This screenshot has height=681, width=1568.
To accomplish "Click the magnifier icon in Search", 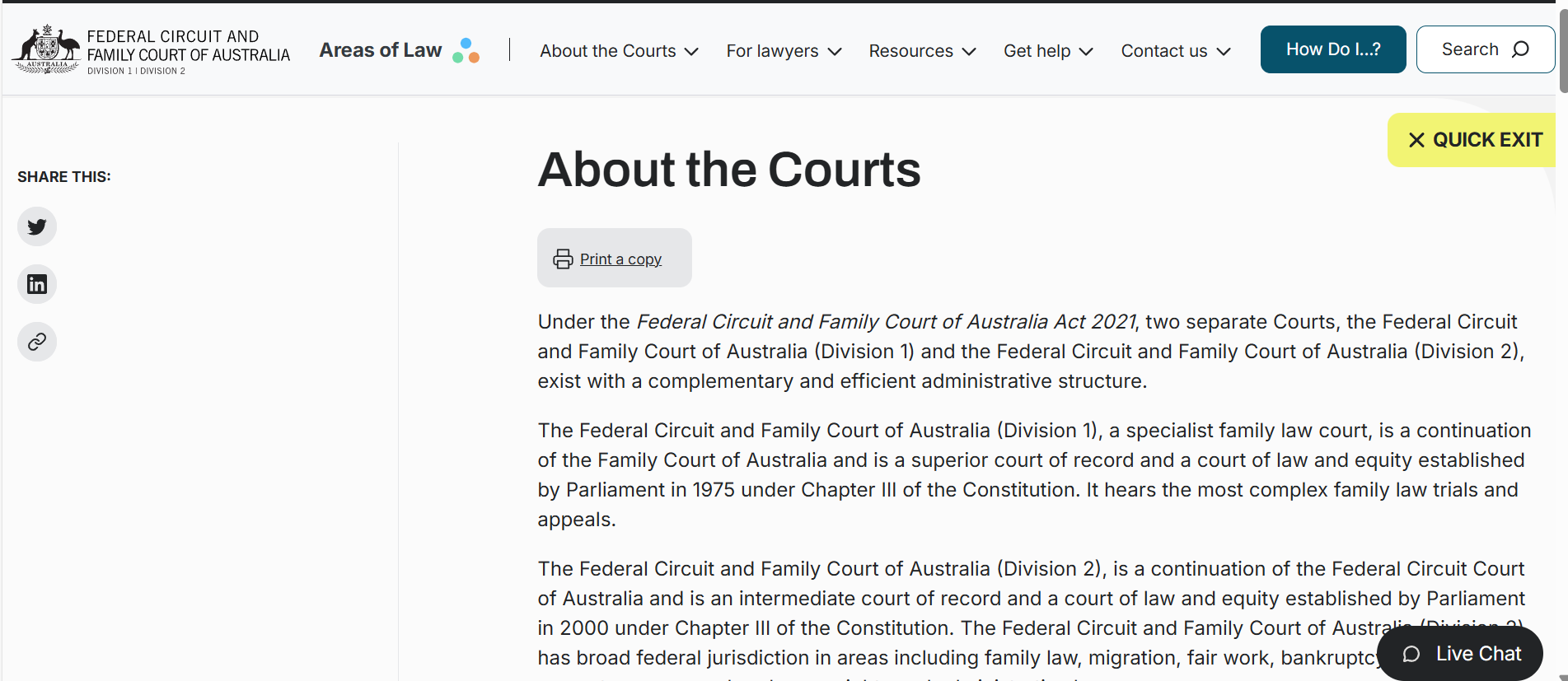I will [1520, 49].
